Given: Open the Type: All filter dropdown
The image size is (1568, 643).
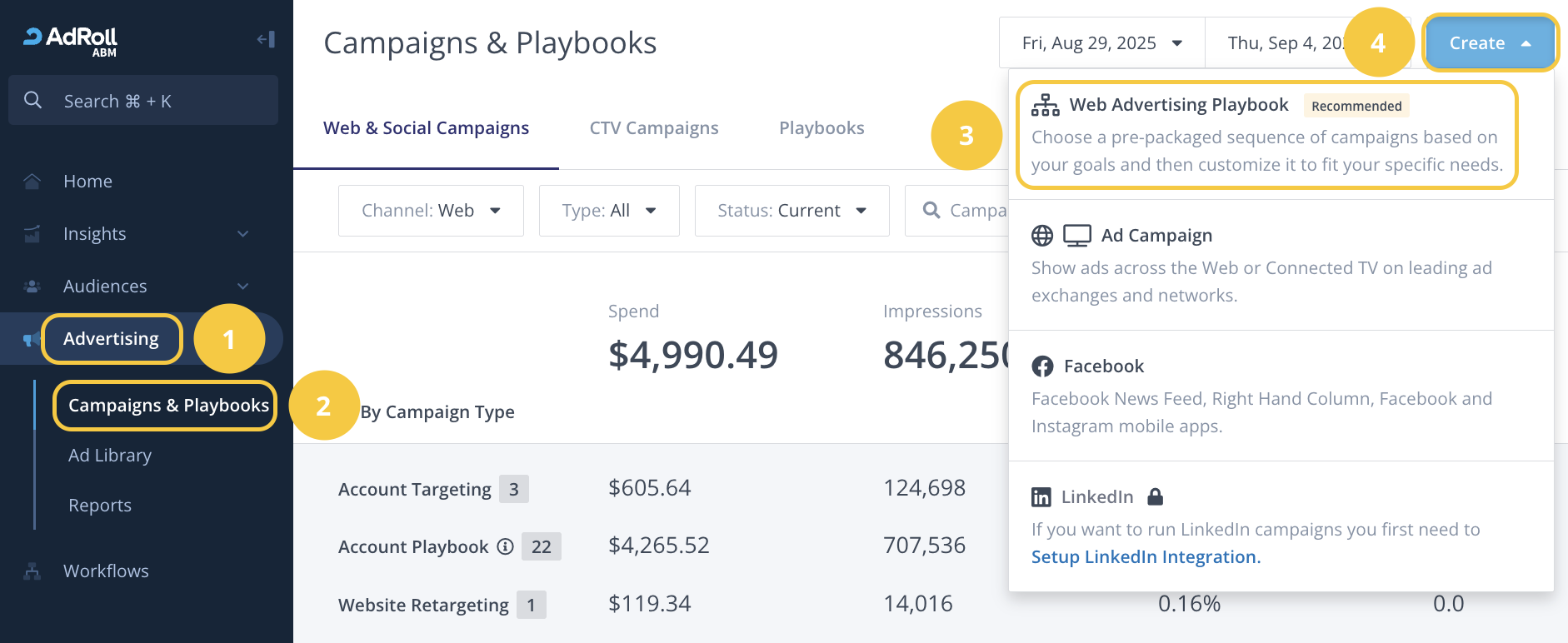Looking at the screenshot, I should pyautogui.click(x=609, y=211).
